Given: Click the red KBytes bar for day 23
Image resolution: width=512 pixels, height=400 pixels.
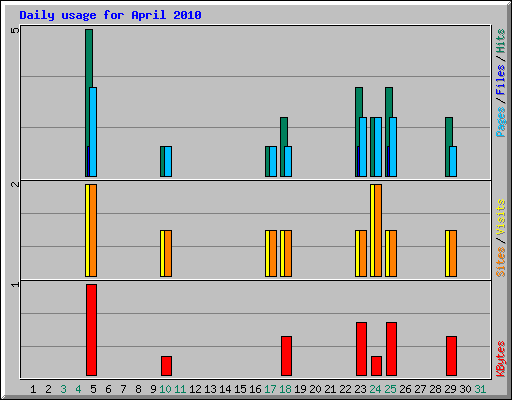Looking at the screenshot, I should coord(361,349).
